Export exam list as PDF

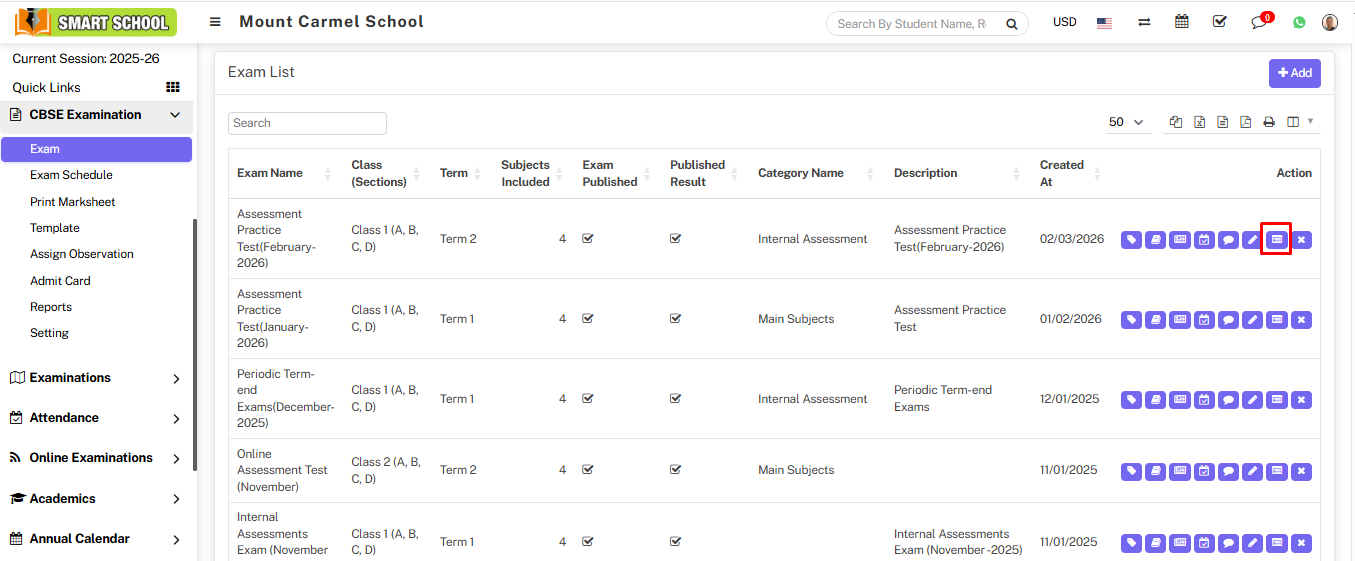pos(1245,122)
